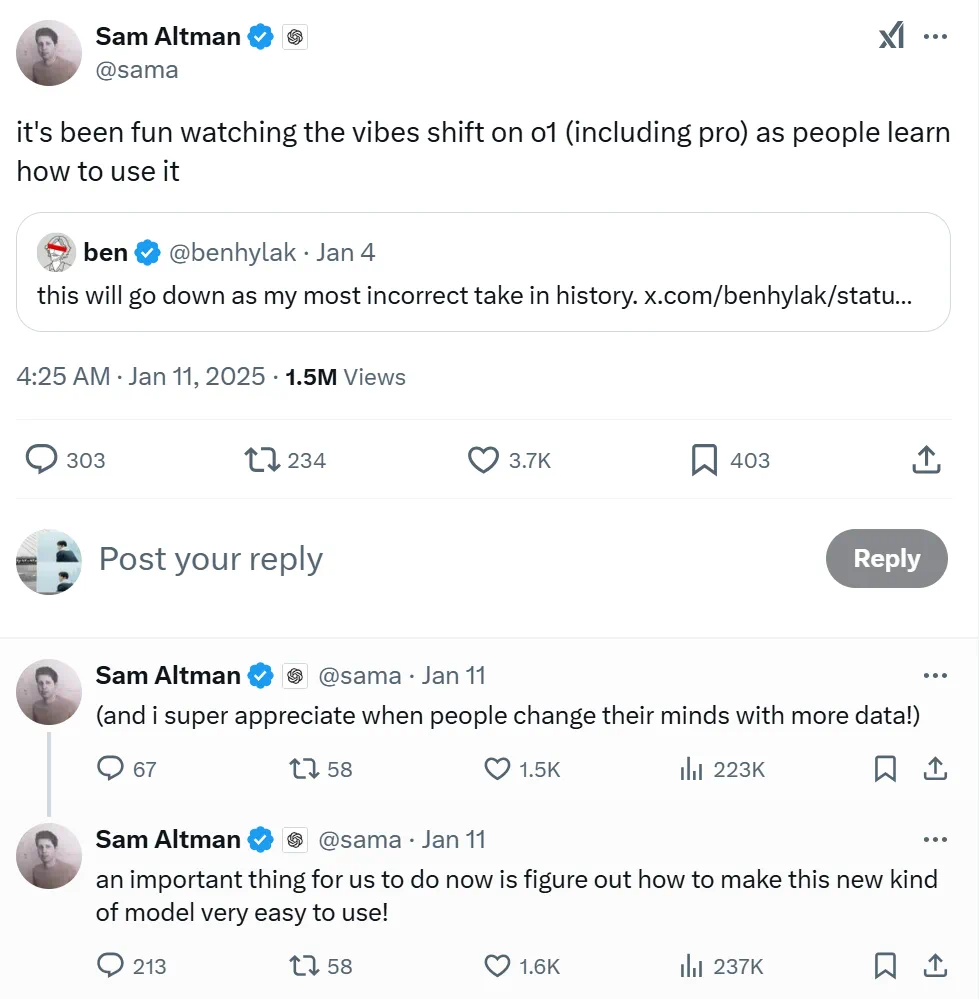Open the quoted tweet by @benhylak
Viewport: 979px width, 999px height.
point(483,272)
